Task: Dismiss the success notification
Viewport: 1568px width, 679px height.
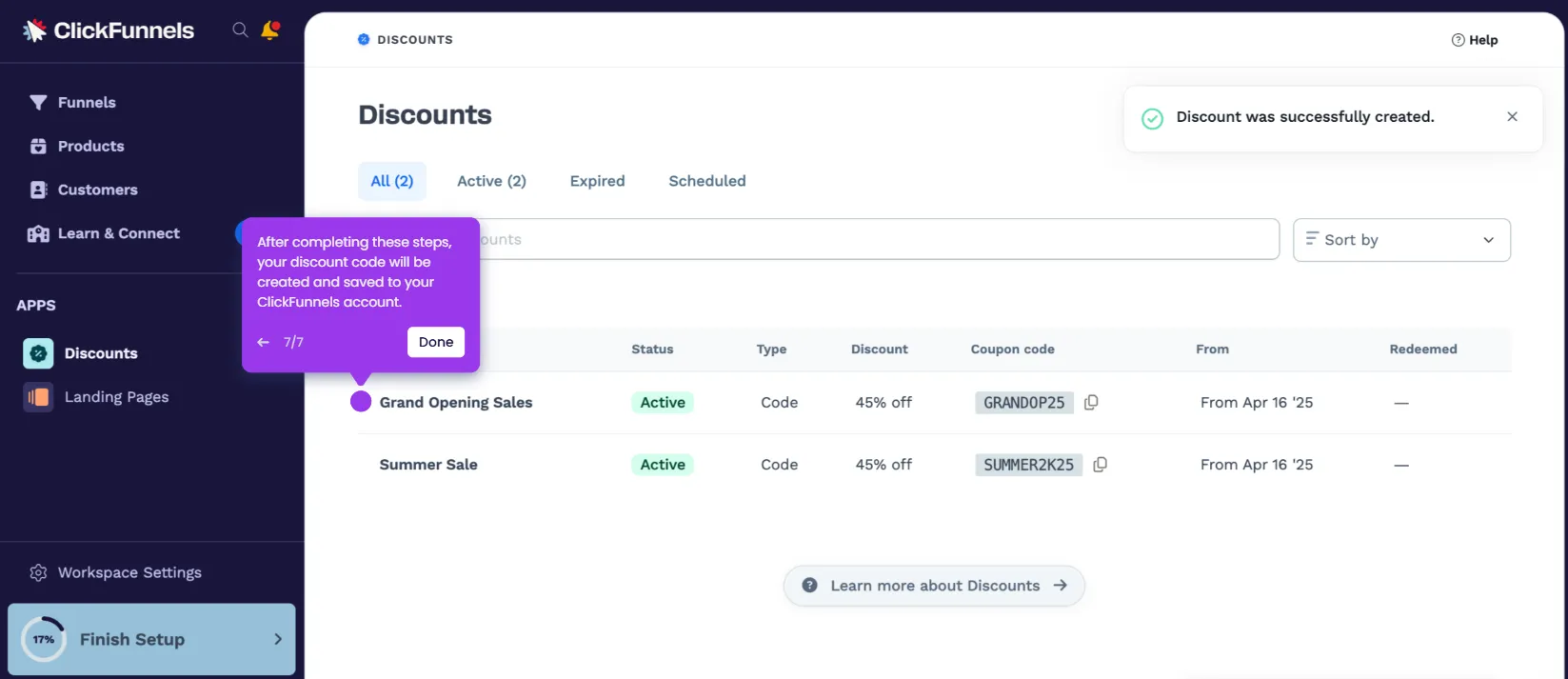Action: tap(1512, 116)
